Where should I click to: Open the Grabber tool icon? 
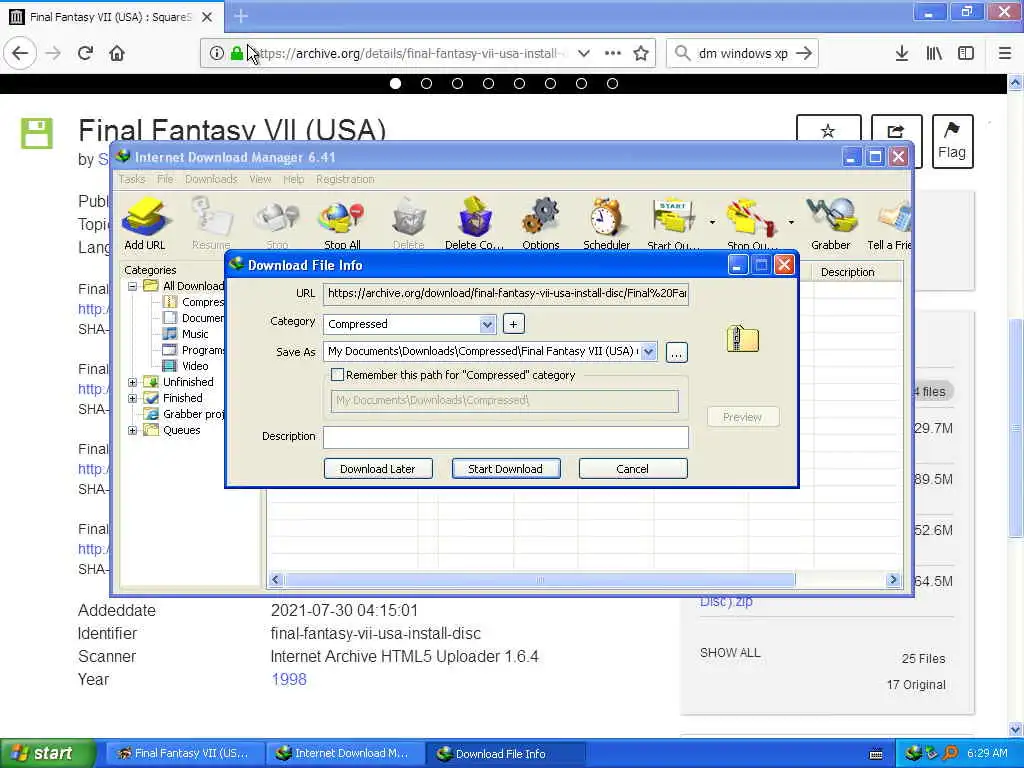click(831, 224)
